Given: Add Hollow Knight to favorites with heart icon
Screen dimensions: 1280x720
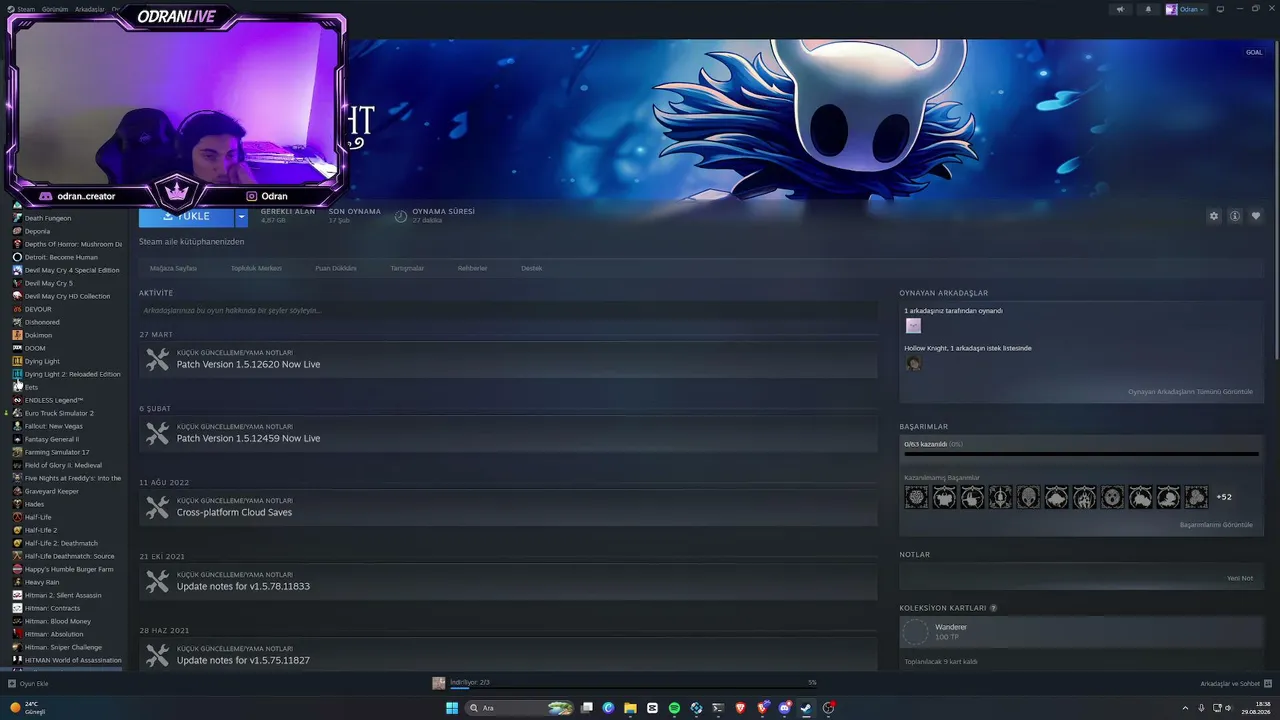Looking at the screenshot, I should [x=1256, y=216].
